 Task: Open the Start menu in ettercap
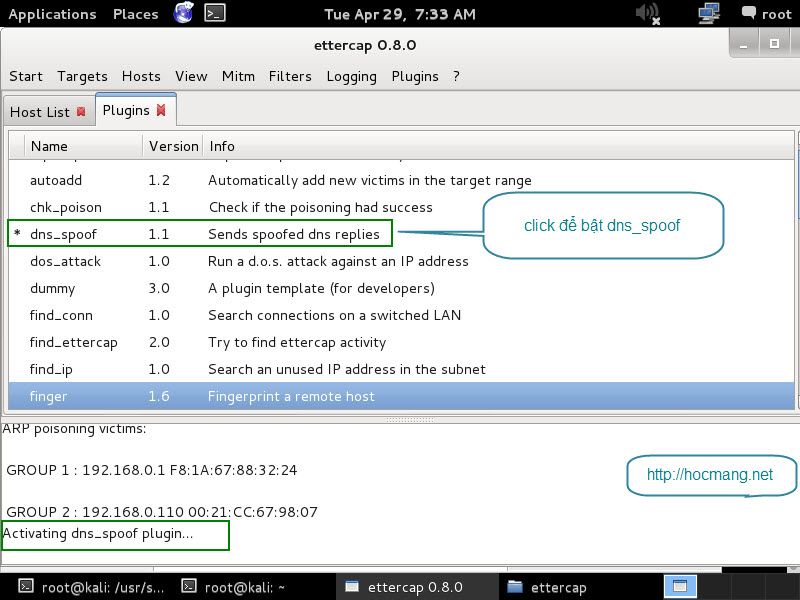(26, 76)
